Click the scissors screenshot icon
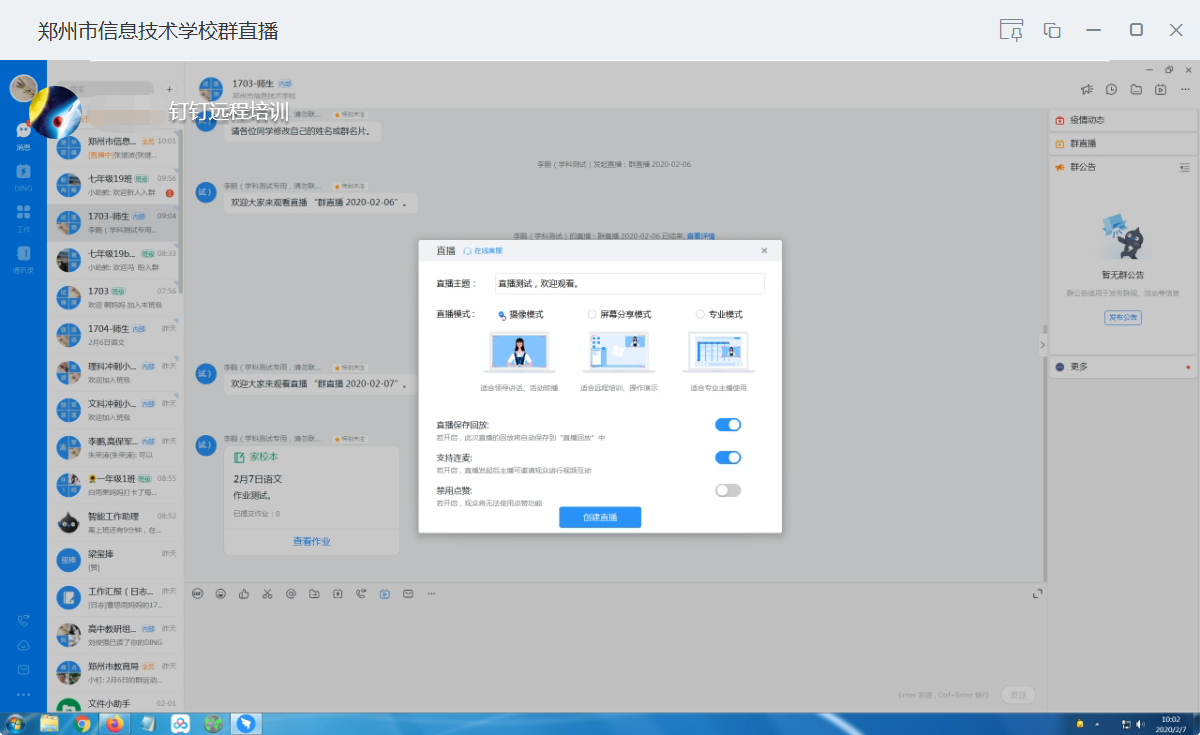This screenshot has width=1200, height=735. tap(267, 593)
